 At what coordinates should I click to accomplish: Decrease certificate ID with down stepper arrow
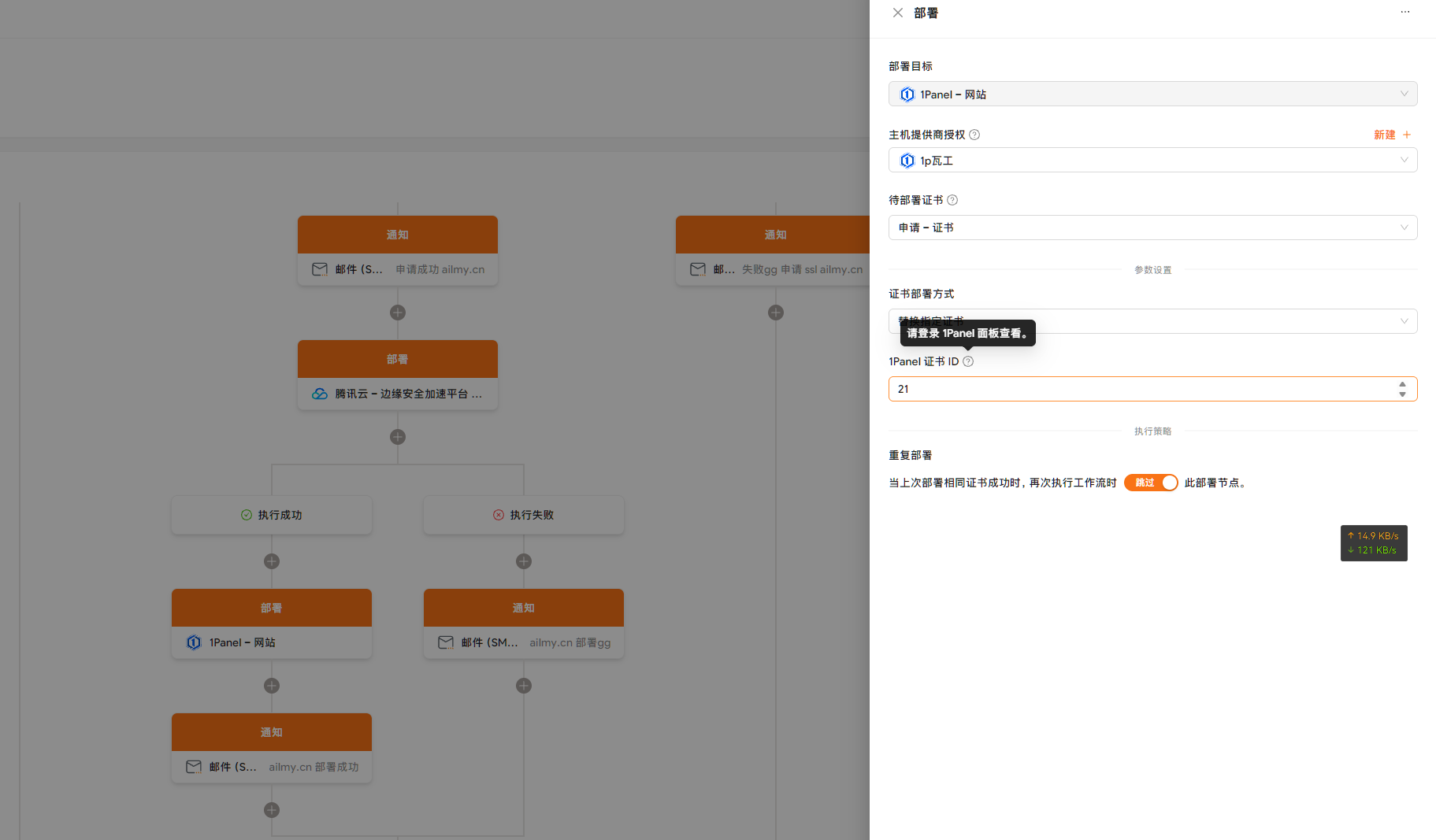point(1402,394)
